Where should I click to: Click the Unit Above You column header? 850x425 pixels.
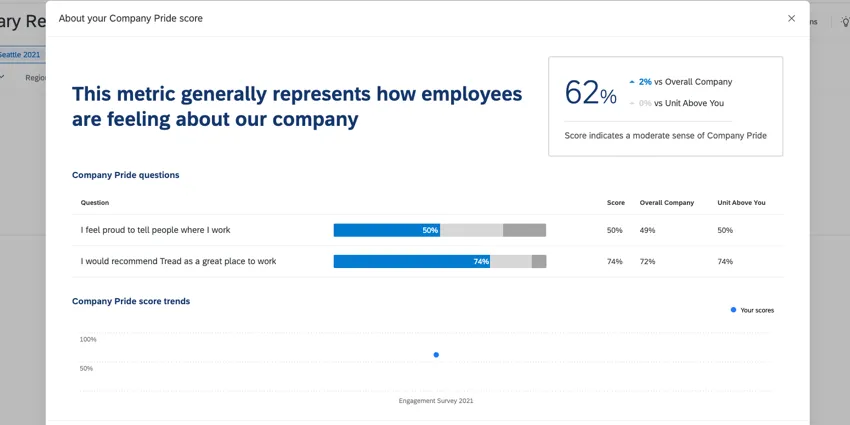coord(741,203)
